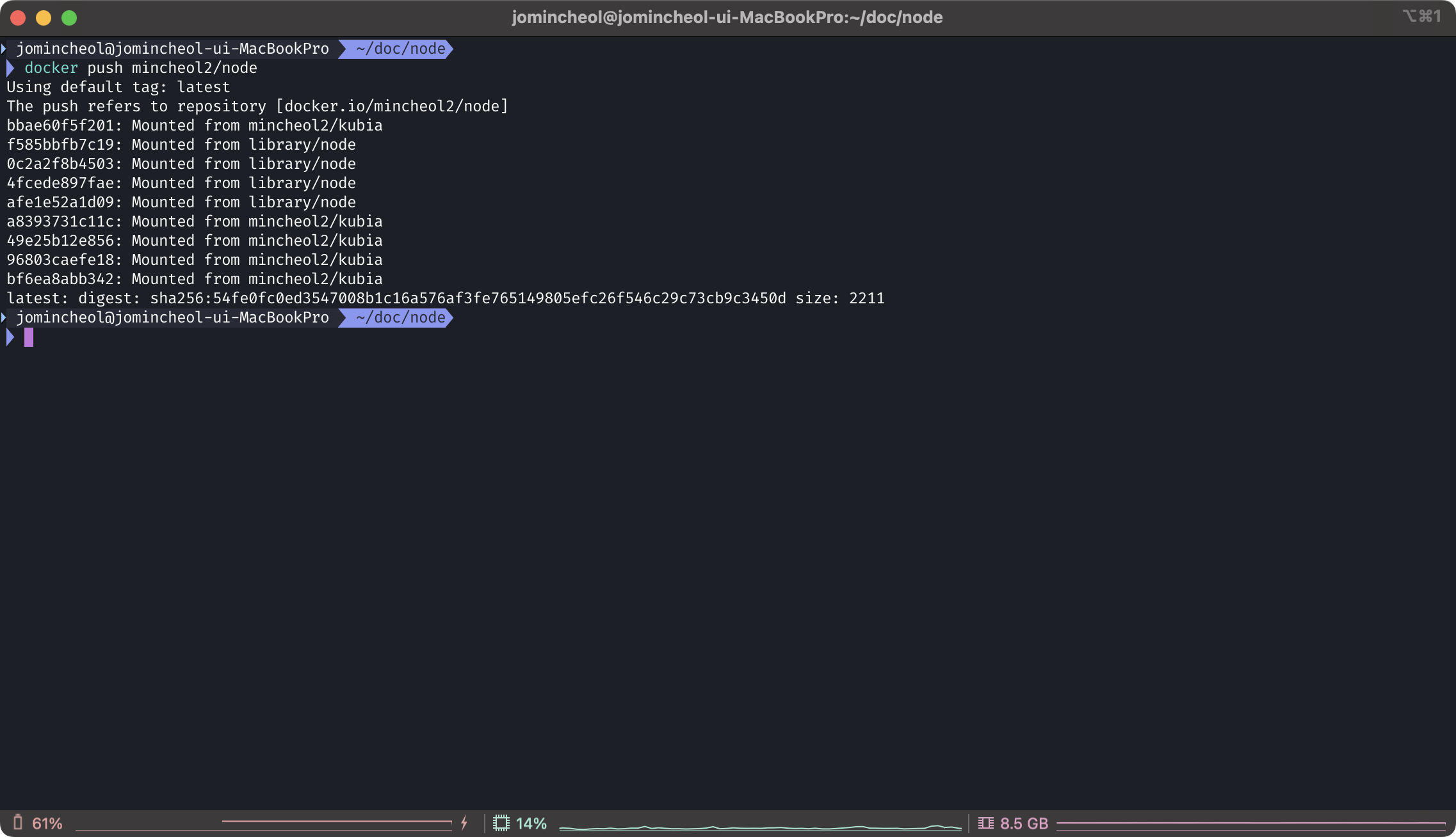The image size is (1456, 837).
Task: Click the green zoom window button
Action: pyautogui.click(x=69, y=18)
